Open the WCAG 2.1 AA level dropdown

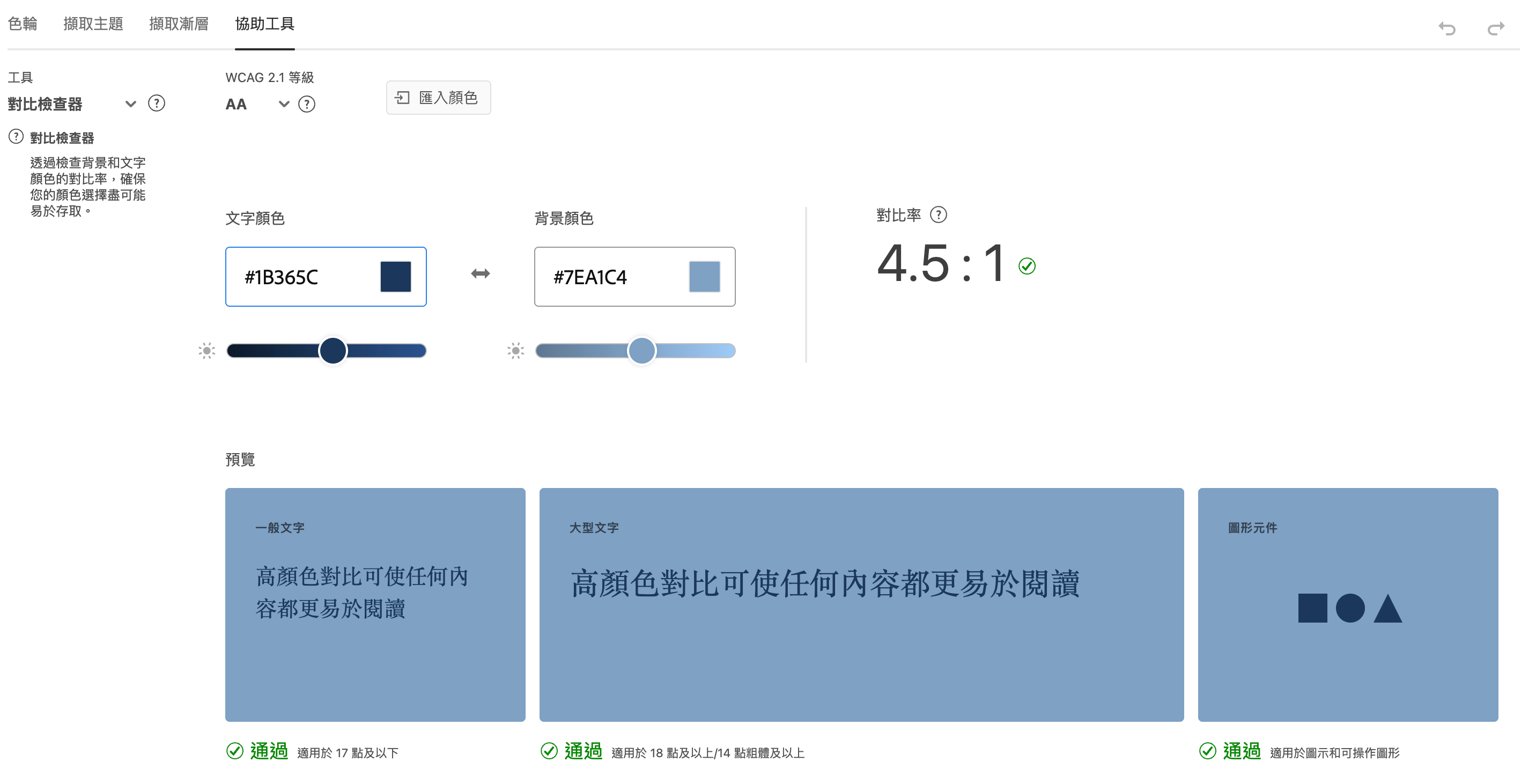tap(283, 104)
